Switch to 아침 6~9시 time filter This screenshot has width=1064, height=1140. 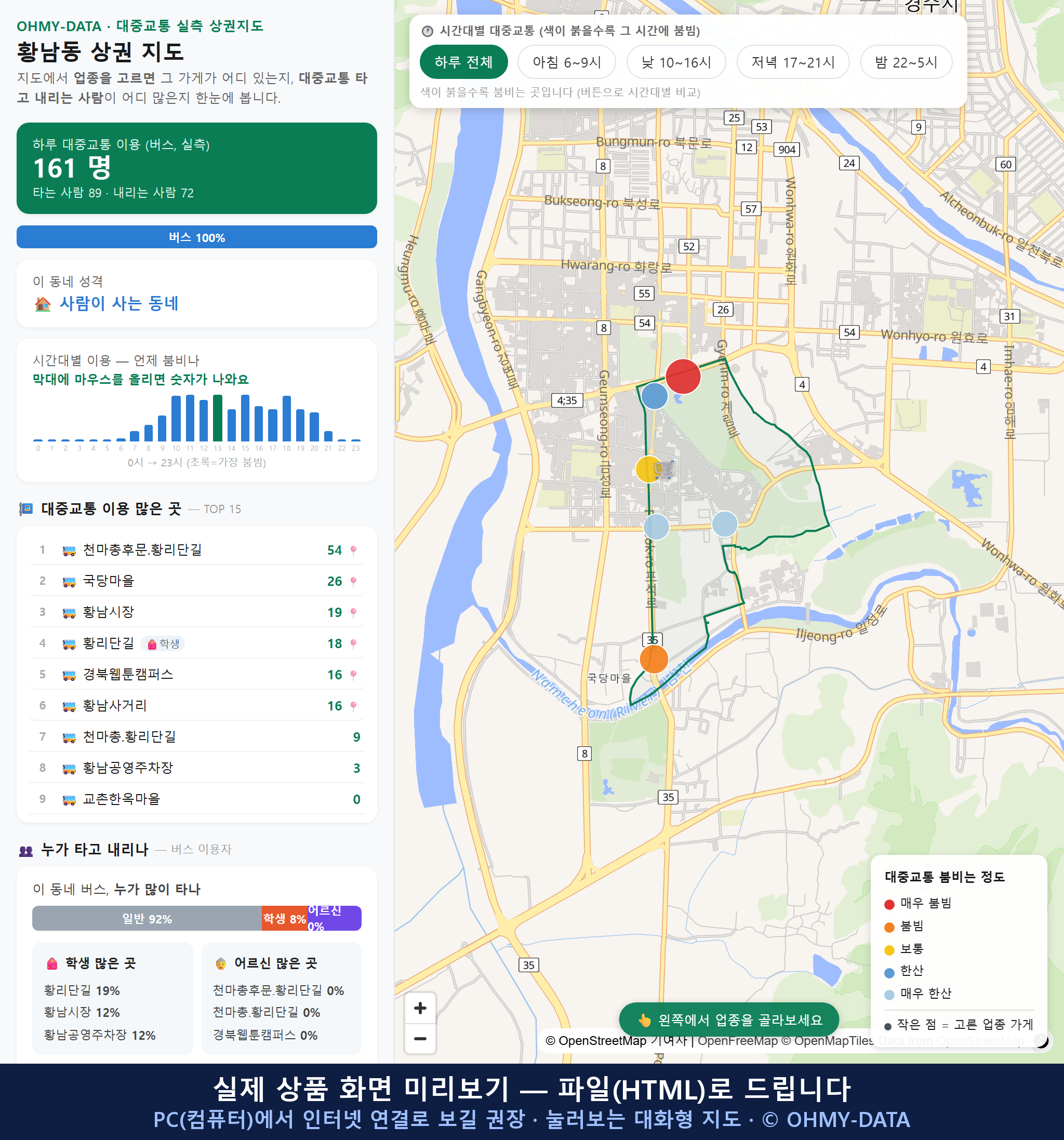(566, 62)
